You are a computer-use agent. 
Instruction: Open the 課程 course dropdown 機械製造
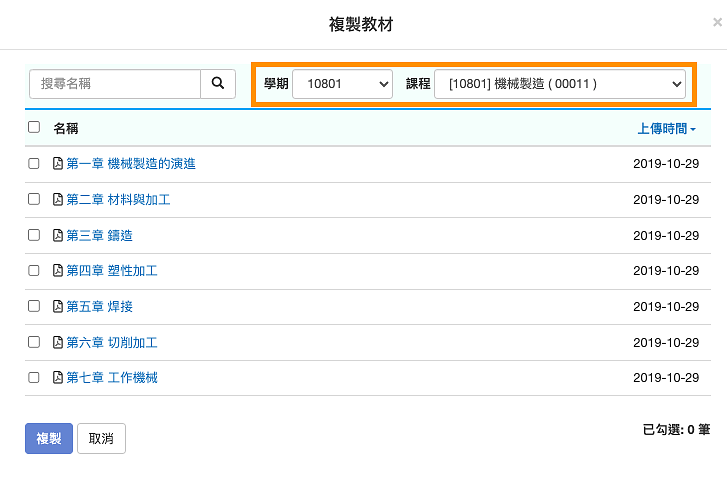pyautogui.click(x=560, y=84)
